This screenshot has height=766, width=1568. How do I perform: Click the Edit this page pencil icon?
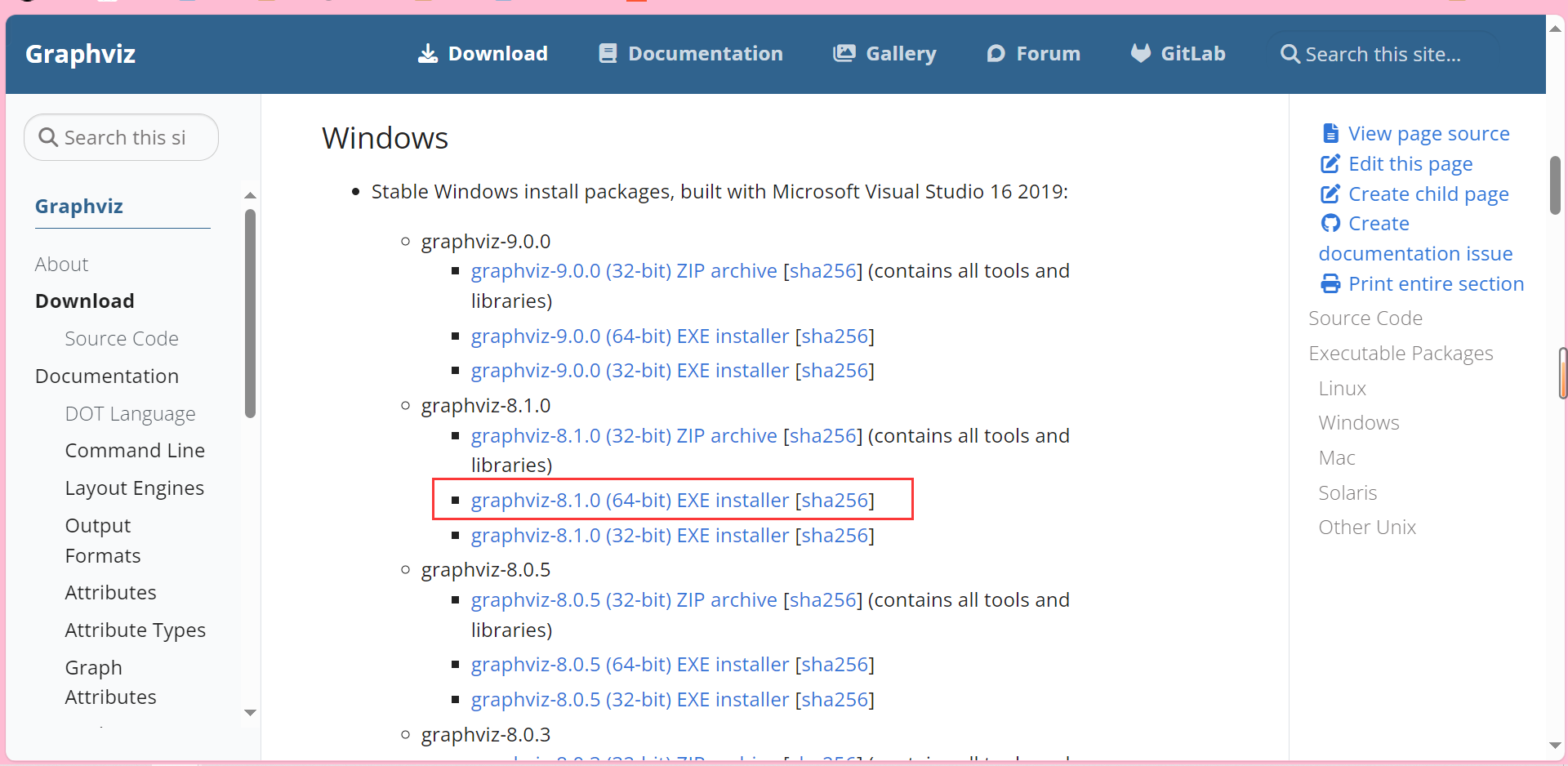(x=1330, y=163)
